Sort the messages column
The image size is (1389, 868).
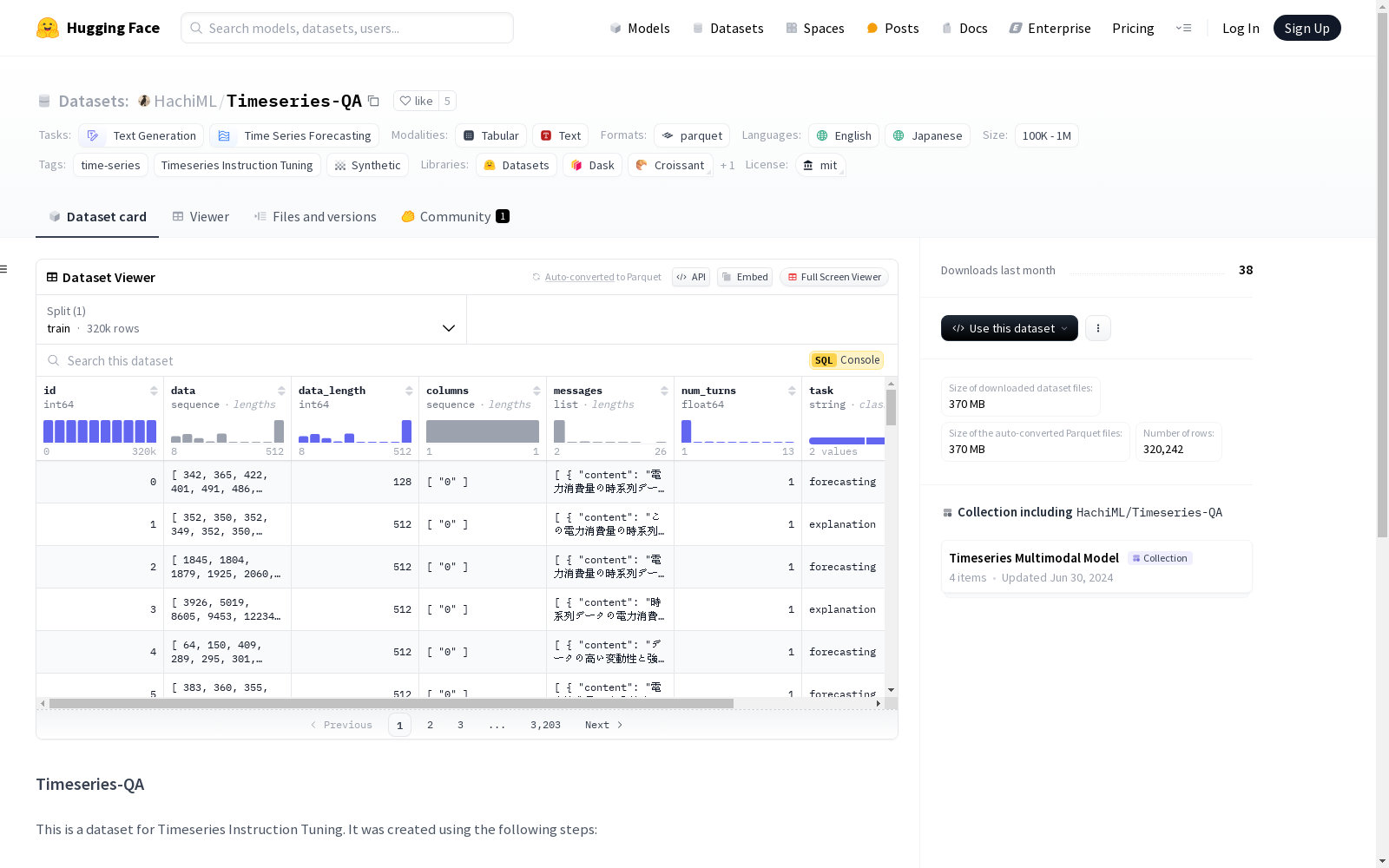tap(664, 391)
